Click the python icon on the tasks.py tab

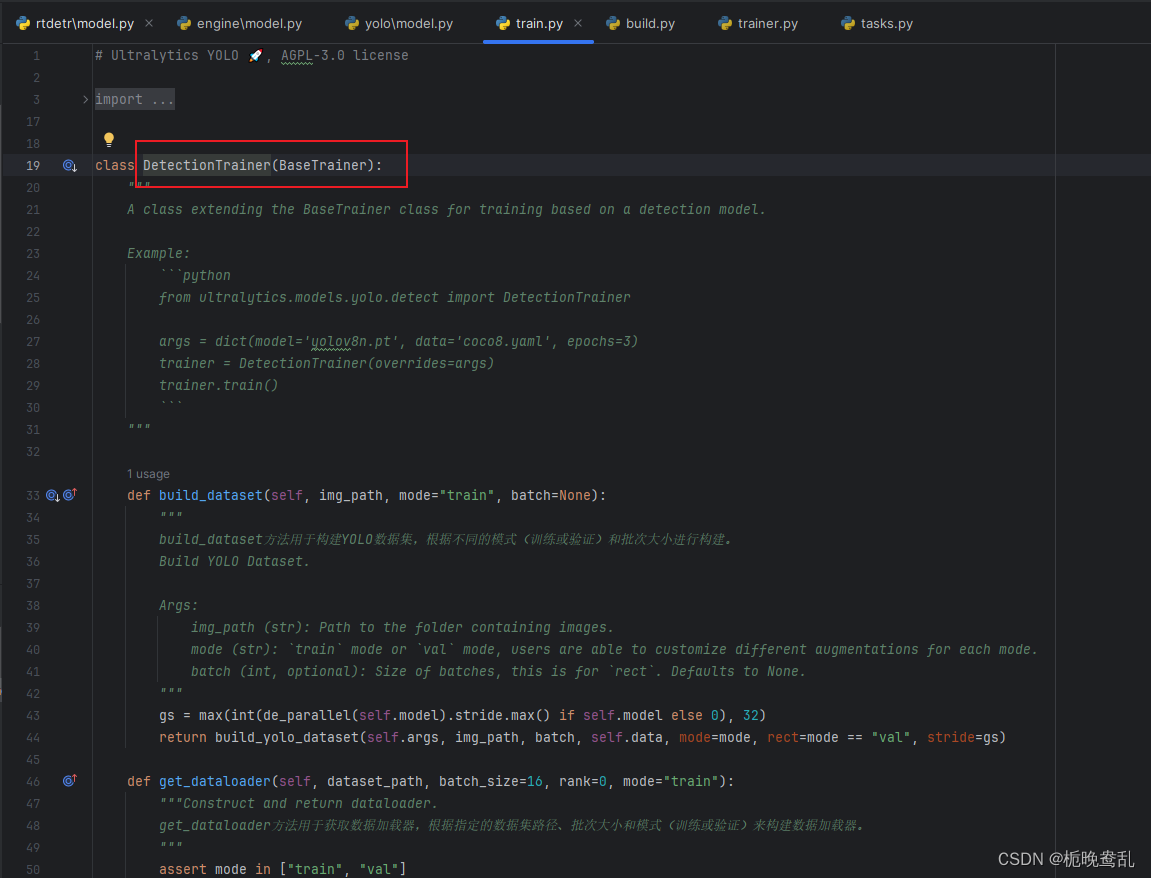848,23
